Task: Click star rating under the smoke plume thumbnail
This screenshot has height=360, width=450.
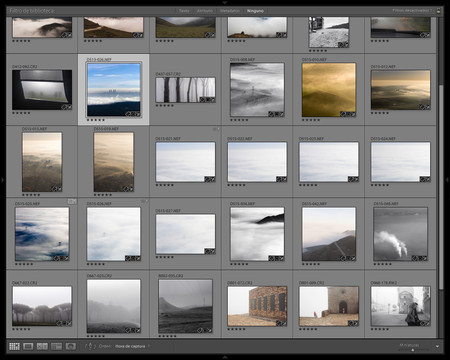Action: (382, 264)
